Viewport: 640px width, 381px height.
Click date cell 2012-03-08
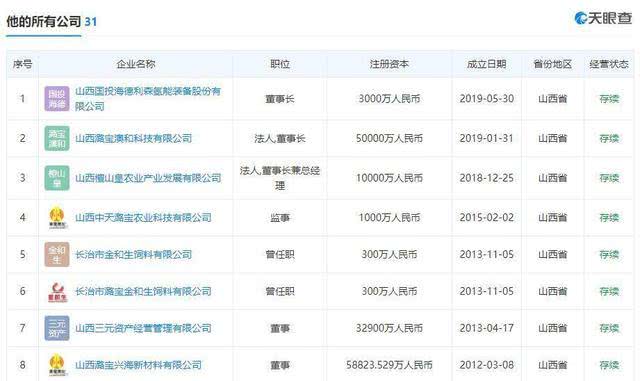(487, 365)
